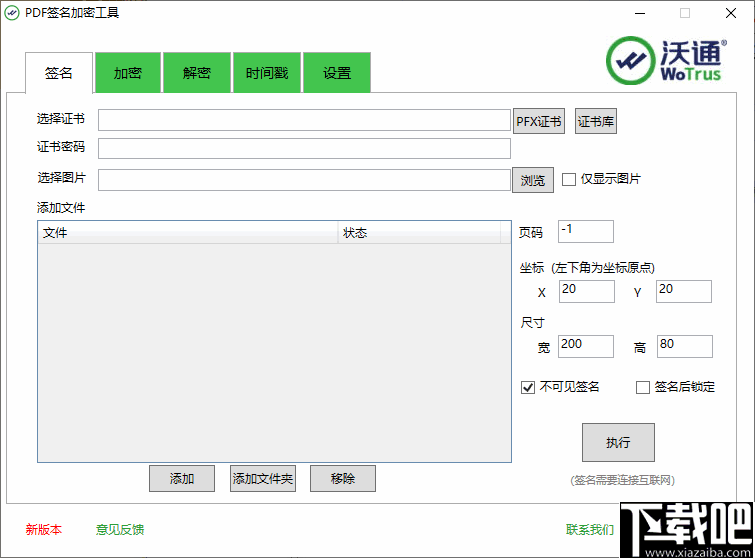Click the 选择图片 path field
The width and height of the screenshot is (755, 558).
(304, 180)
